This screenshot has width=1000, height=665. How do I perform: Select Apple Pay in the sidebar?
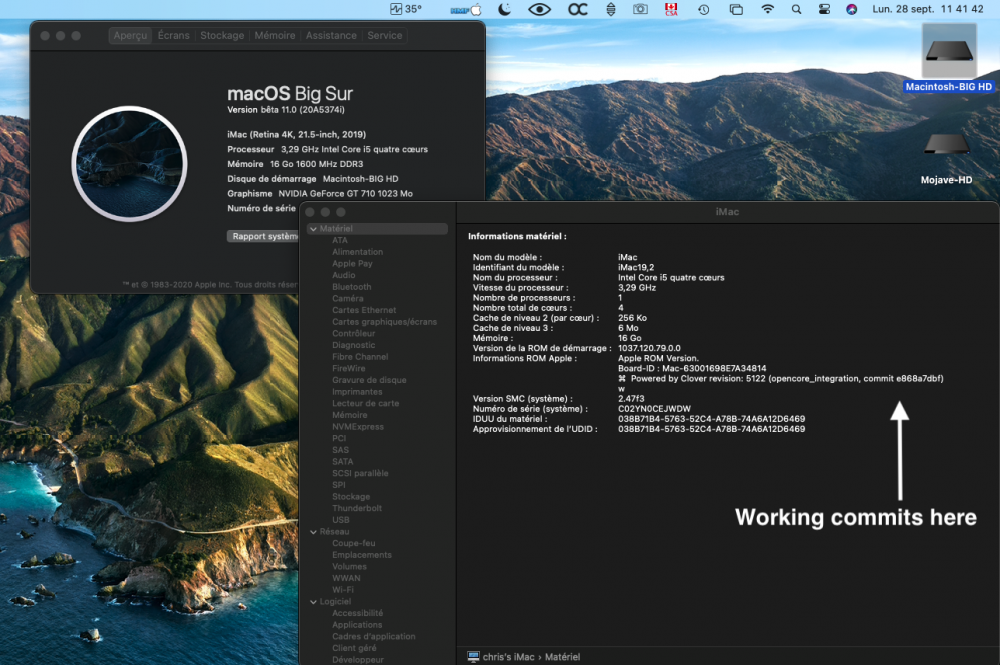(352, 263)
